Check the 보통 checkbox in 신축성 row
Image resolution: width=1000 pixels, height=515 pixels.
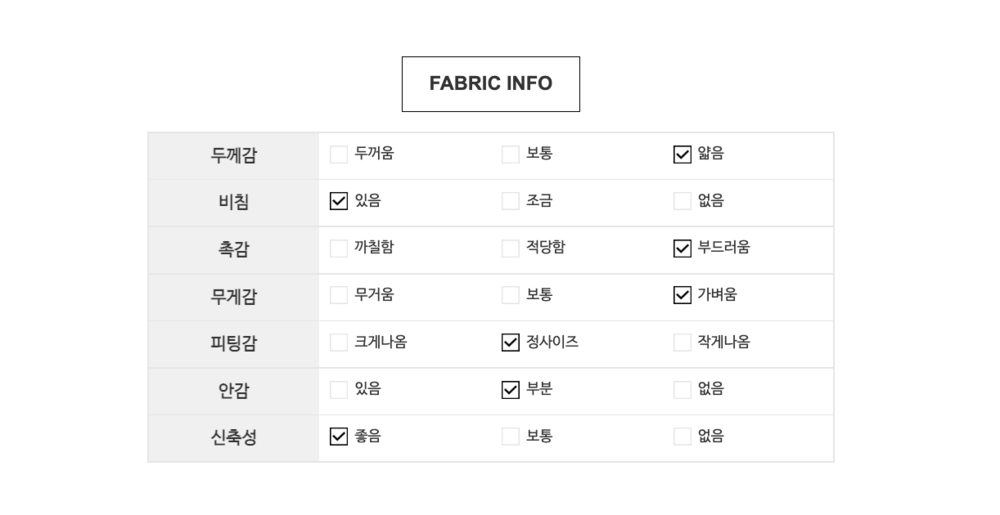point(510,436)
